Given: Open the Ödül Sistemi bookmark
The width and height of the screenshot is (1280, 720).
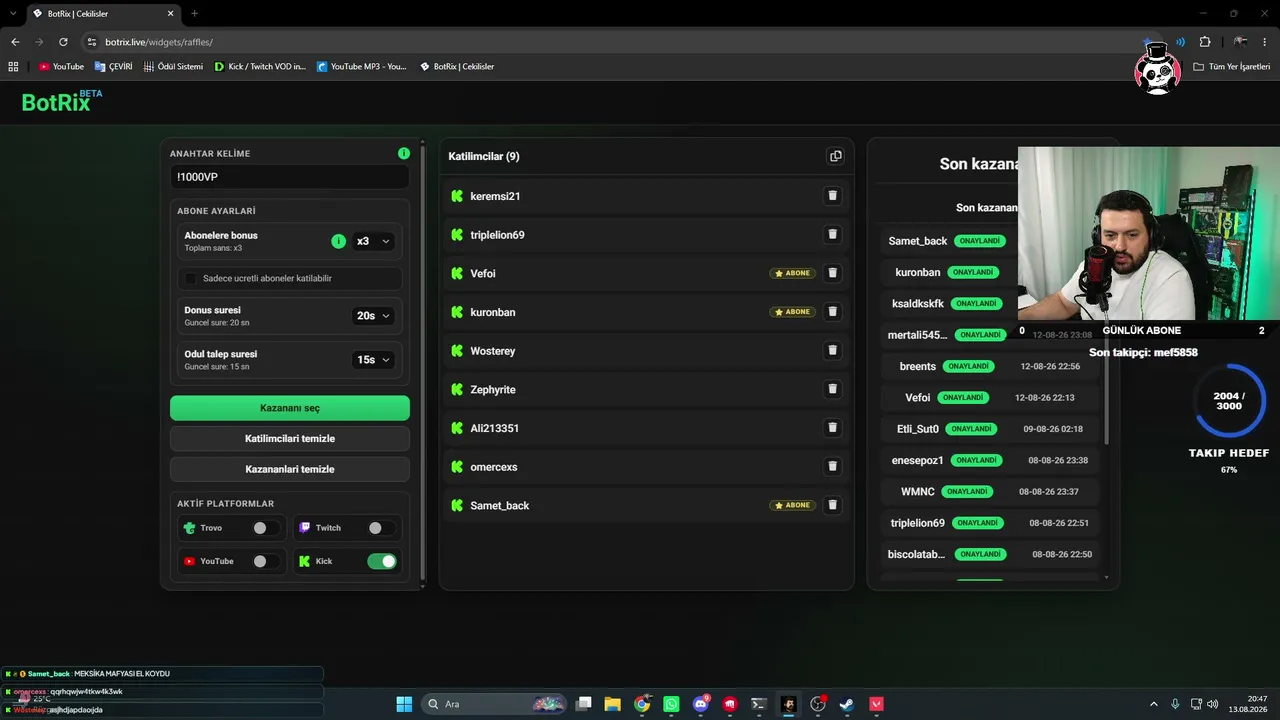Looking at the screenshot, I should (x=173, y=66).
